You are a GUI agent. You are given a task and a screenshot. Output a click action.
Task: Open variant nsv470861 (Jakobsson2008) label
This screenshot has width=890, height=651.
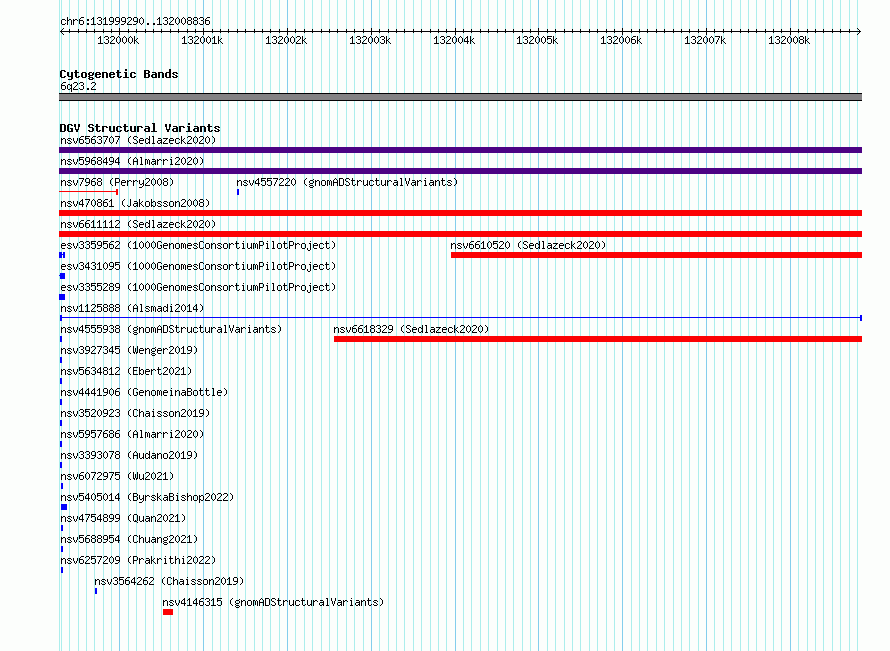click(x=135, y=203)
